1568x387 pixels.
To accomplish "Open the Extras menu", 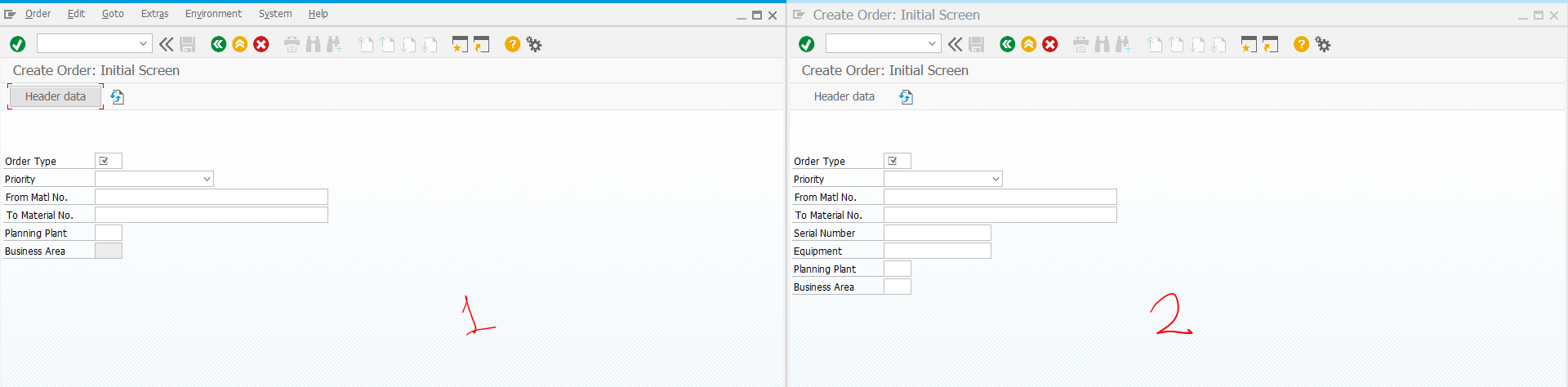I will 154,14.
